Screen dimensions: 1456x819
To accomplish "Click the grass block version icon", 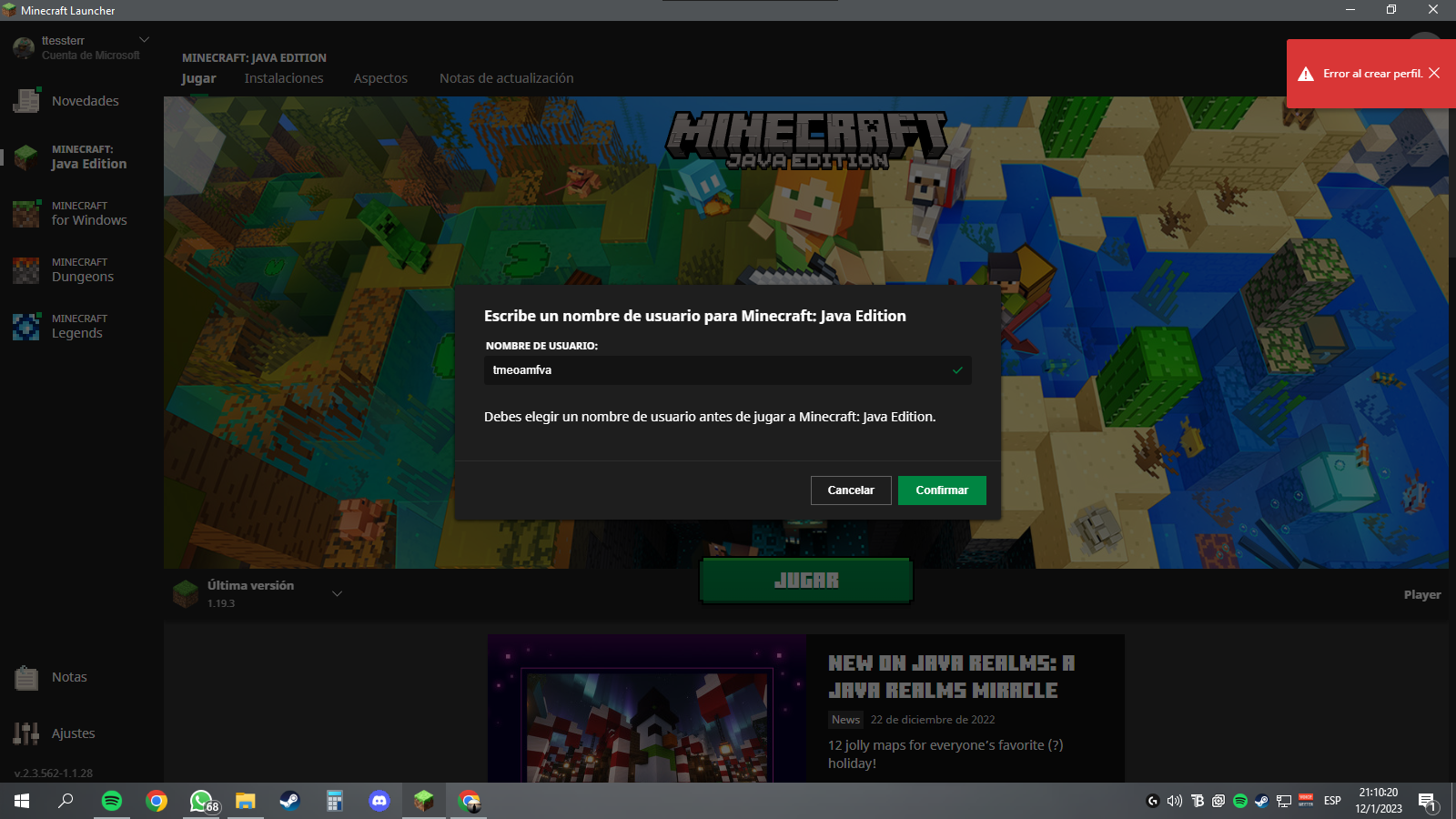I will coord(186,594).
